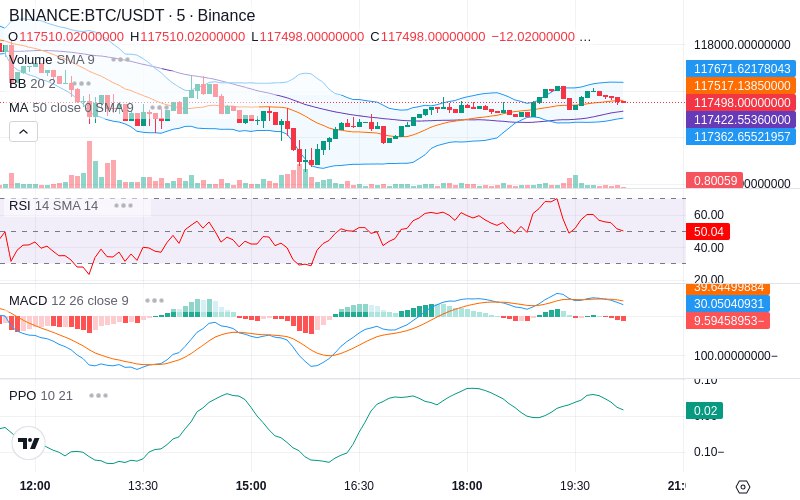Click the 117671.62178043 upper band price label
This screenshot has width=800, height=500.
click(x=741, y=68)
